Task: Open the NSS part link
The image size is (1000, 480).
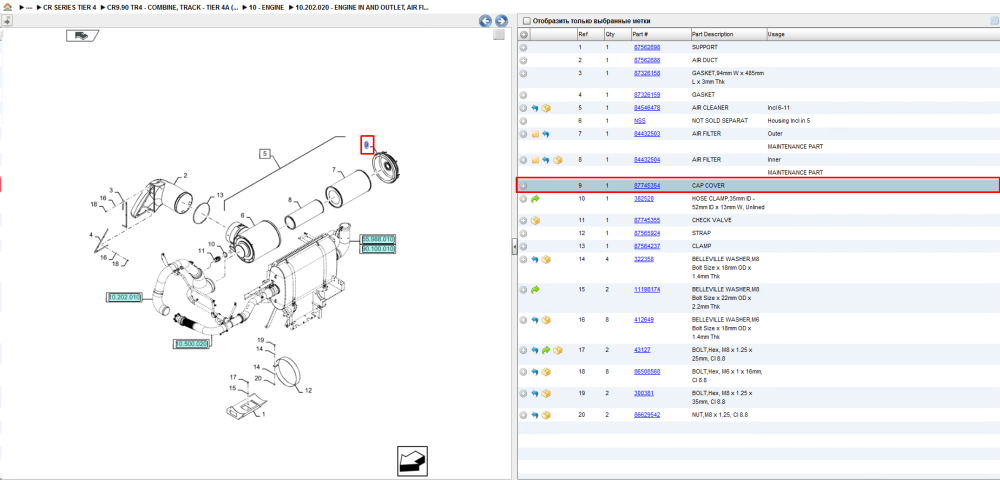Action: [640, 121]
